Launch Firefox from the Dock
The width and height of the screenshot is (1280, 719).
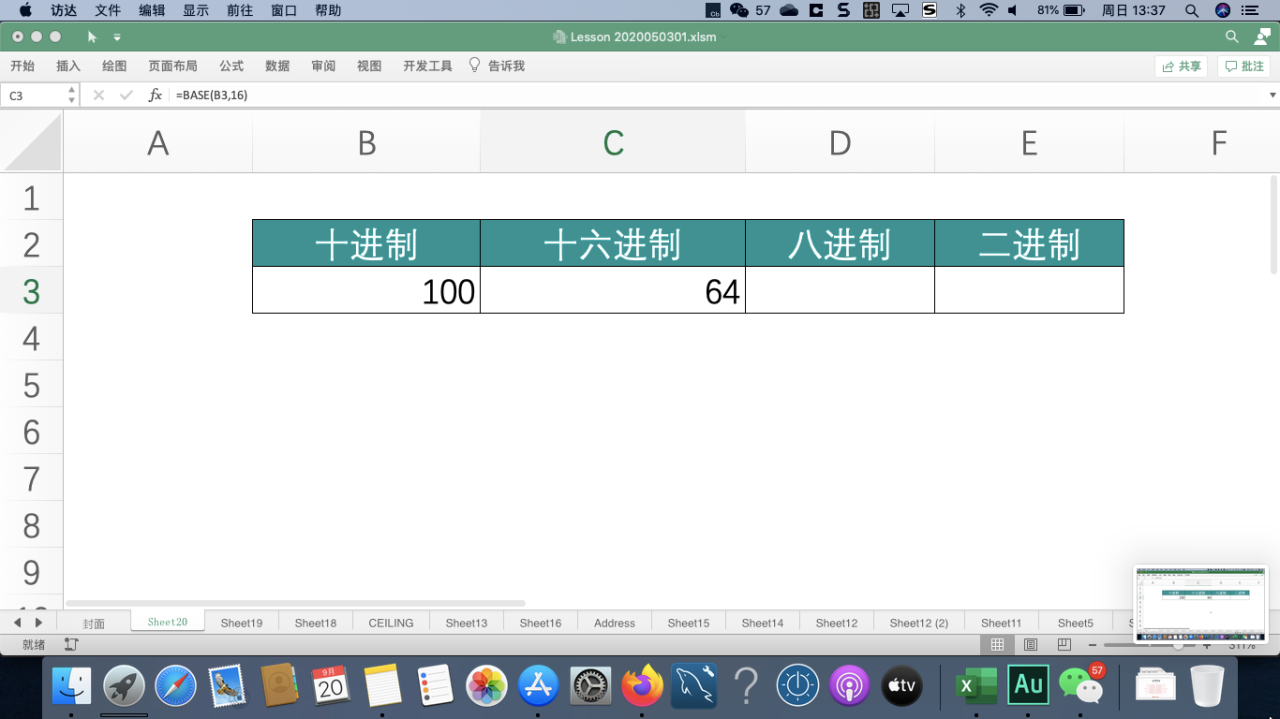tap(642, 686)
